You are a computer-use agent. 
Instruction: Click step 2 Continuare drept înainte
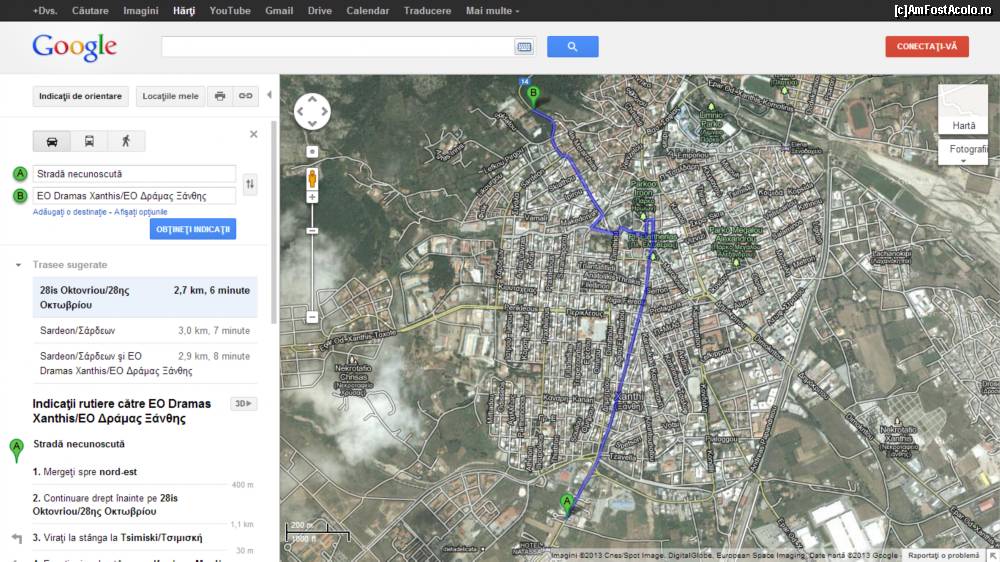click(105, 505)
